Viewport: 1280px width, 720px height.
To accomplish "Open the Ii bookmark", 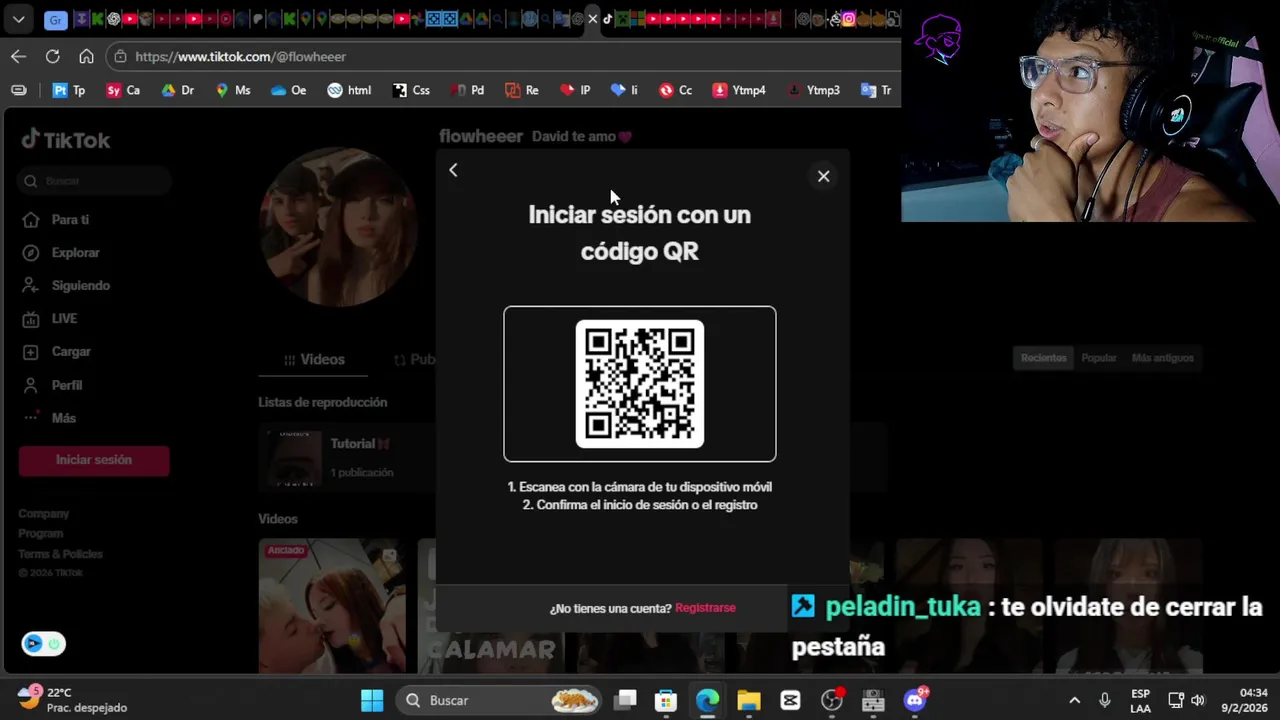I will coord(624,90).
